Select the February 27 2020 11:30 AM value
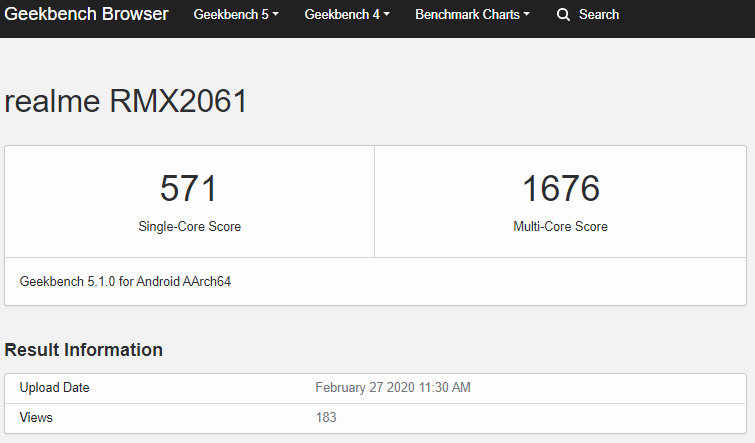This screenshot has height=443, width=755. click(393, 388)
